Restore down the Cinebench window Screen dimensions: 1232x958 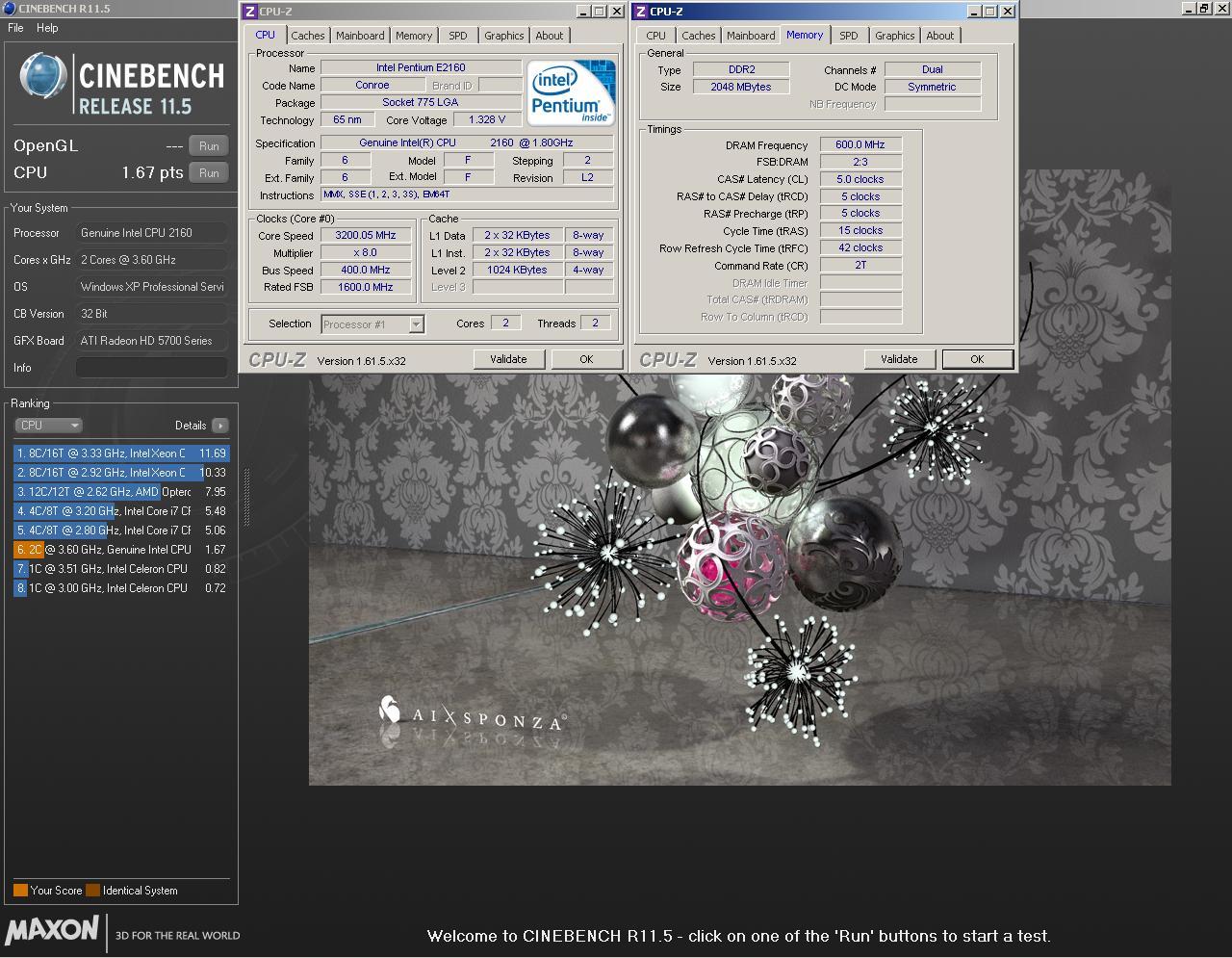tap(1204, 8)
